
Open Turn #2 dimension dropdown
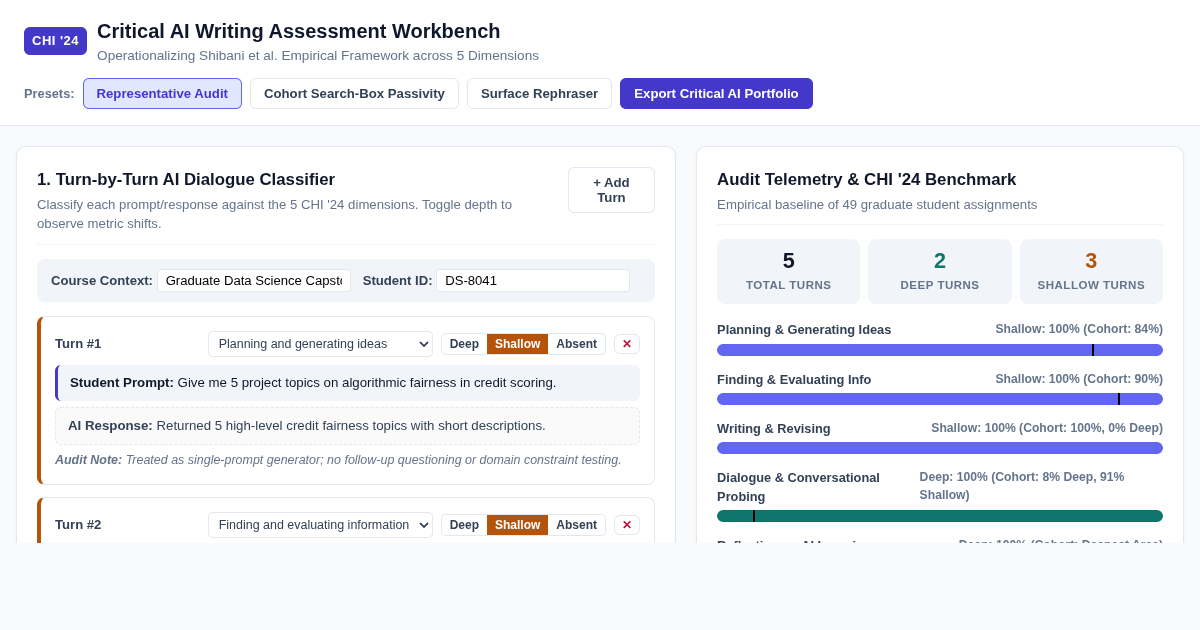pos(320,525)
